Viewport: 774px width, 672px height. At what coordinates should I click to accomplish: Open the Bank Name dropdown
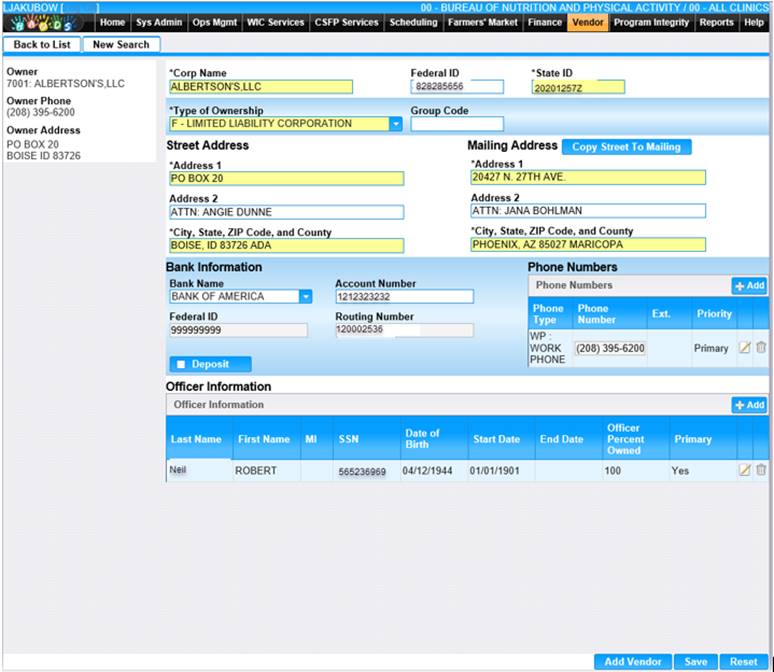pyautogui.click(x=306, y=297)
